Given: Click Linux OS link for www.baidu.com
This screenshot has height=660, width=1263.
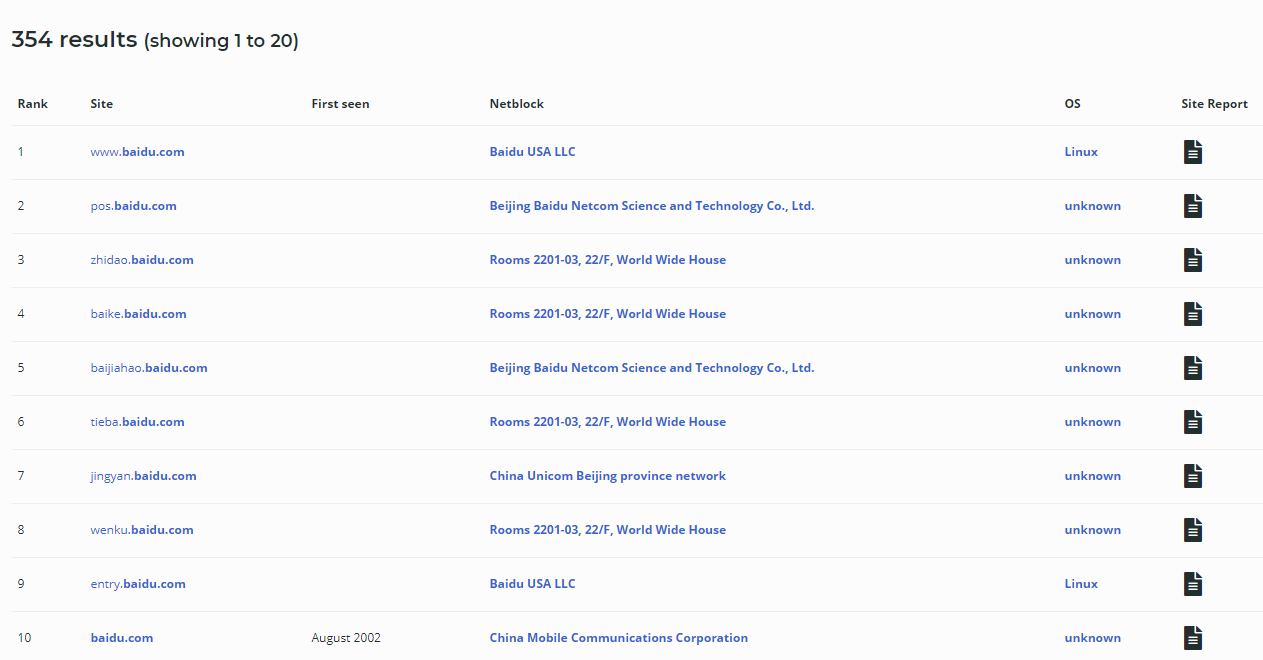Looking at the screenshot, I should 1081,152.
